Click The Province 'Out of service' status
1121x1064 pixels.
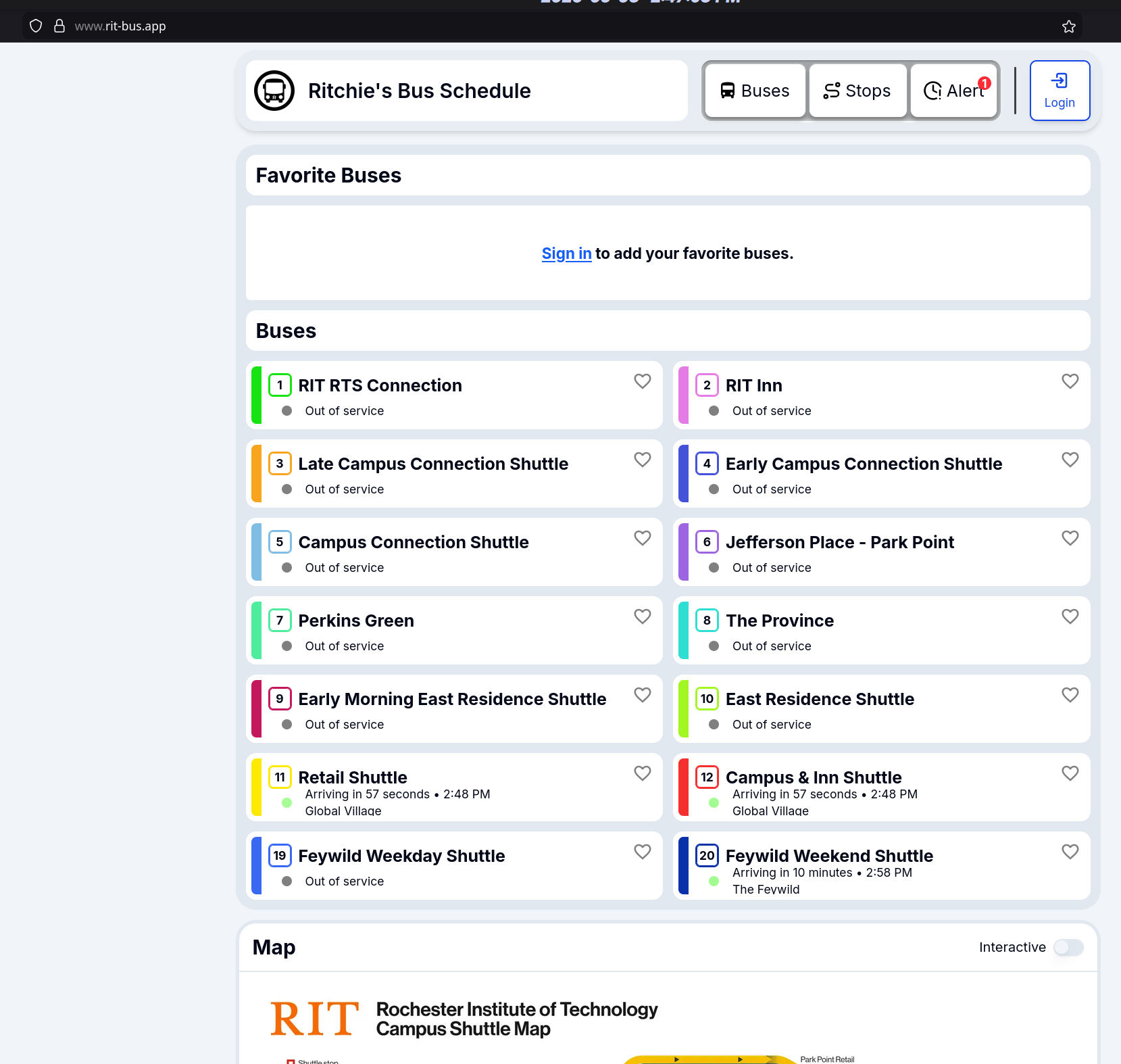pyautogui.click(x=772, y=646)
